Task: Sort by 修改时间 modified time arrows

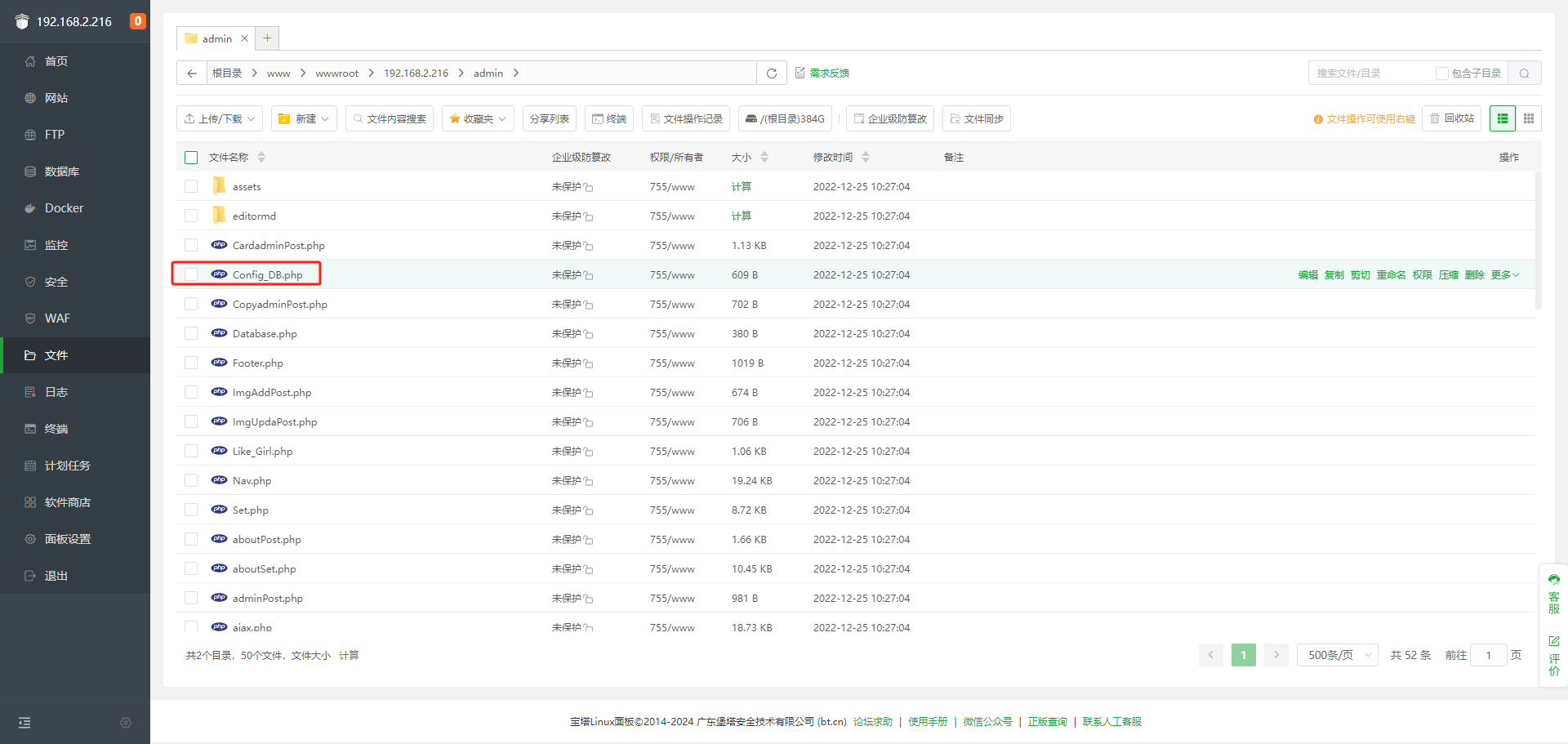Action: (866, 157)
